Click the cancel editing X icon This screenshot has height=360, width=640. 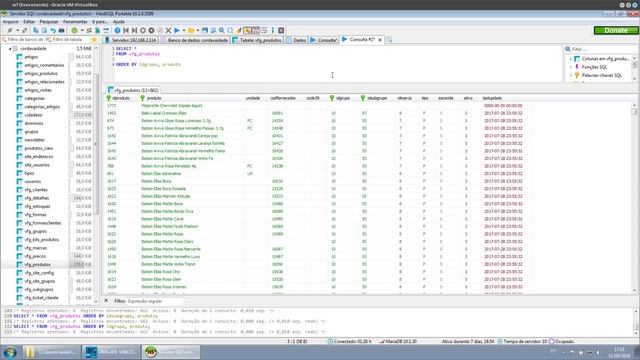pyautogui.click(x=168, y=31)
